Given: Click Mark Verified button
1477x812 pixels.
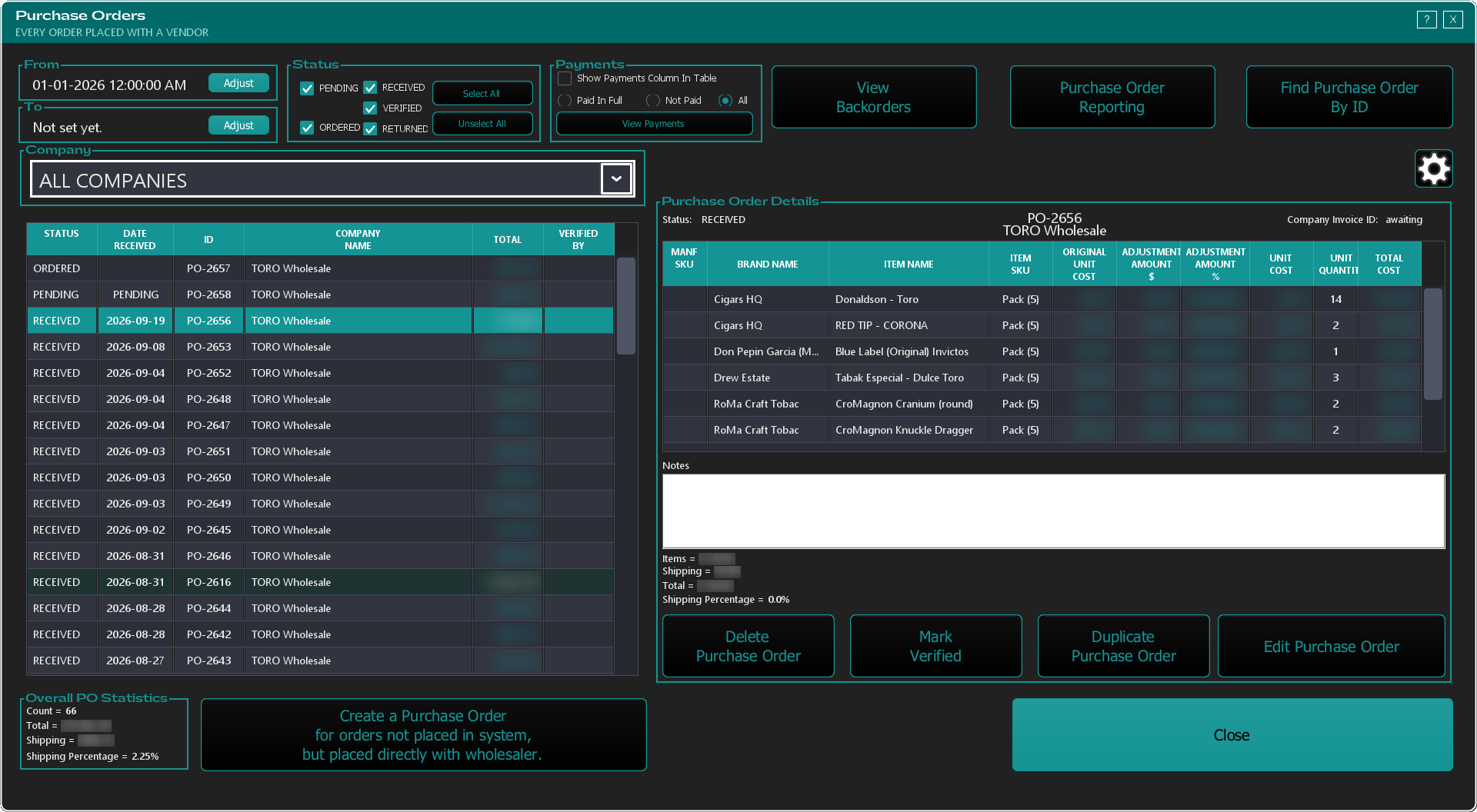Looking at the screenshot, I should pyautogui.click(x=936, y=646).
